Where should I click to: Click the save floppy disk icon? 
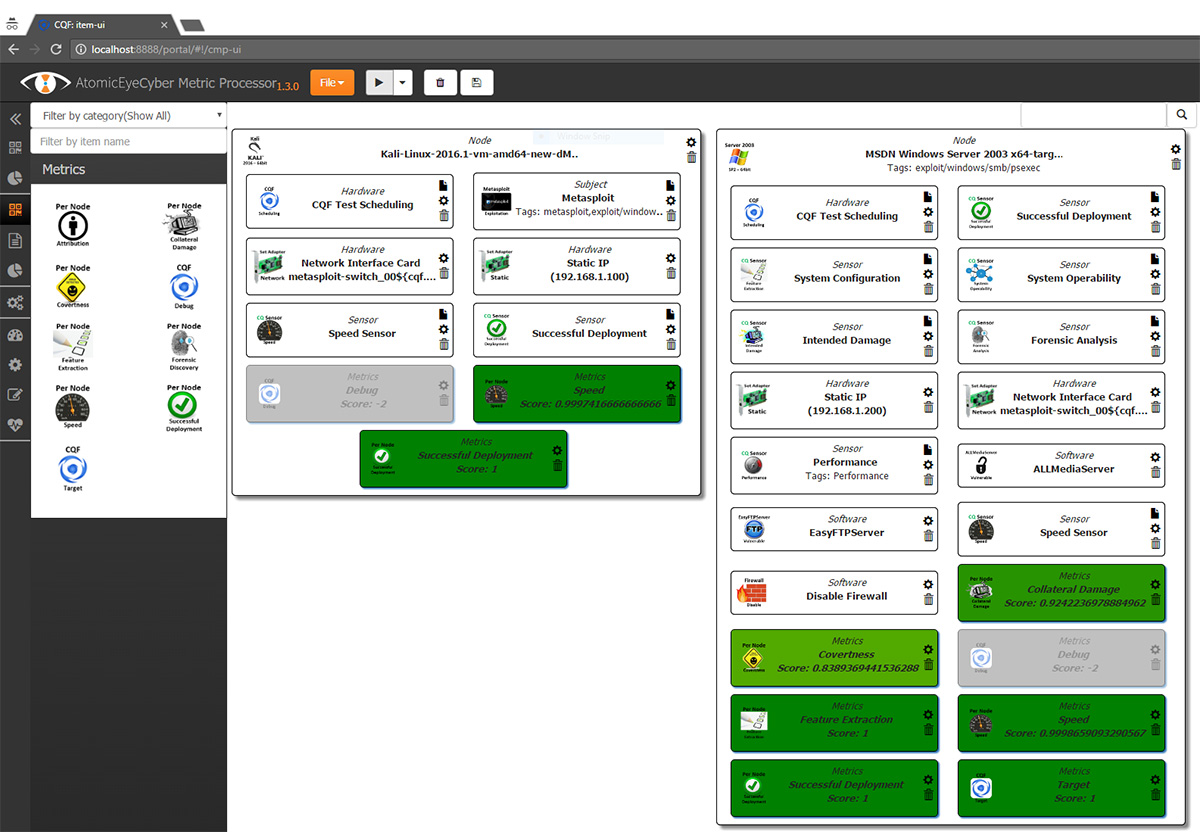(x=475, y=83)
